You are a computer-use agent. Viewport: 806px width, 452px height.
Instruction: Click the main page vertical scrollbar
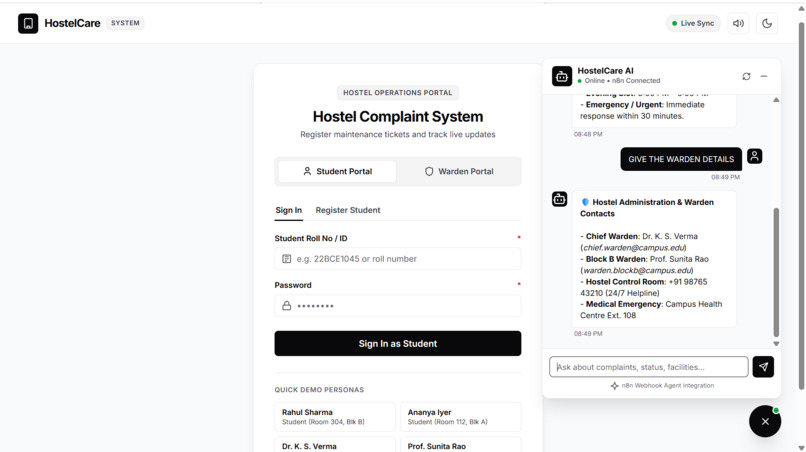tap(801, 206)
